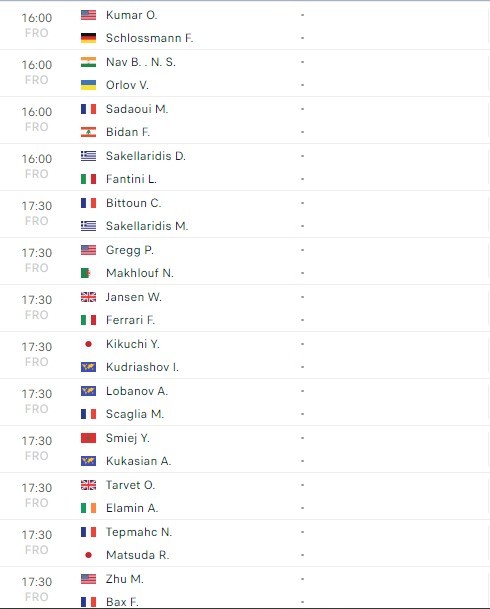Image resolution: width=490 pixels, height=609 pixels.
Task: Select player Tepmahc N.
Action: (139, 532)
